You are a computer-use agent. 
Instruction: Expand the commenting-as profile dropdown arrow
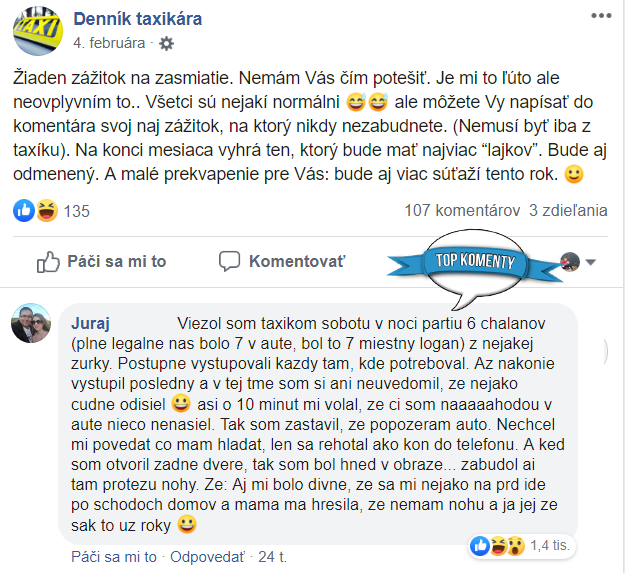591,262
